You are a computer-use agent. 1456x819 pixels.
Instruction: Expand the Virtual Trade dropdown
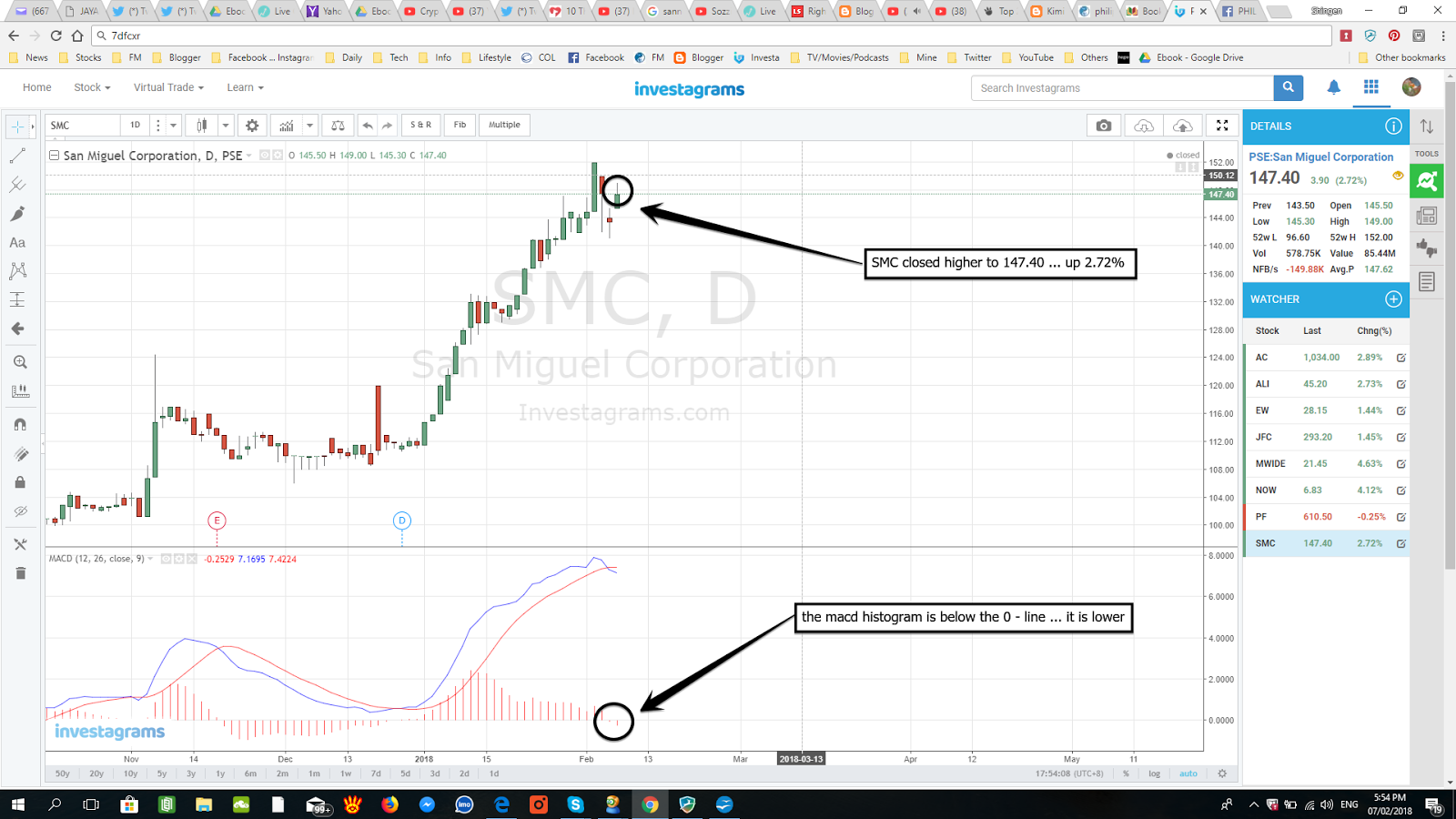pos(168,87)
